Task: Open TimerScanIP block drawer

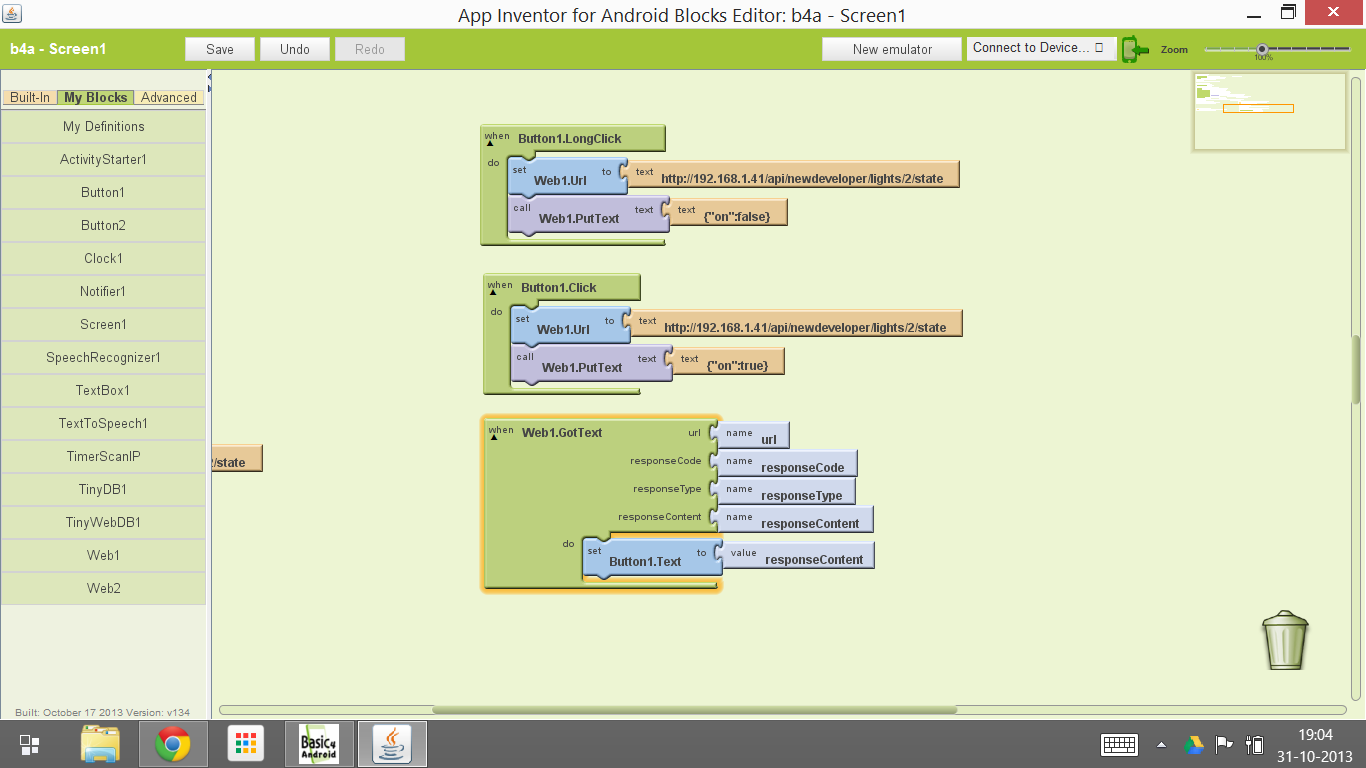Action: [x=103, y=457]
